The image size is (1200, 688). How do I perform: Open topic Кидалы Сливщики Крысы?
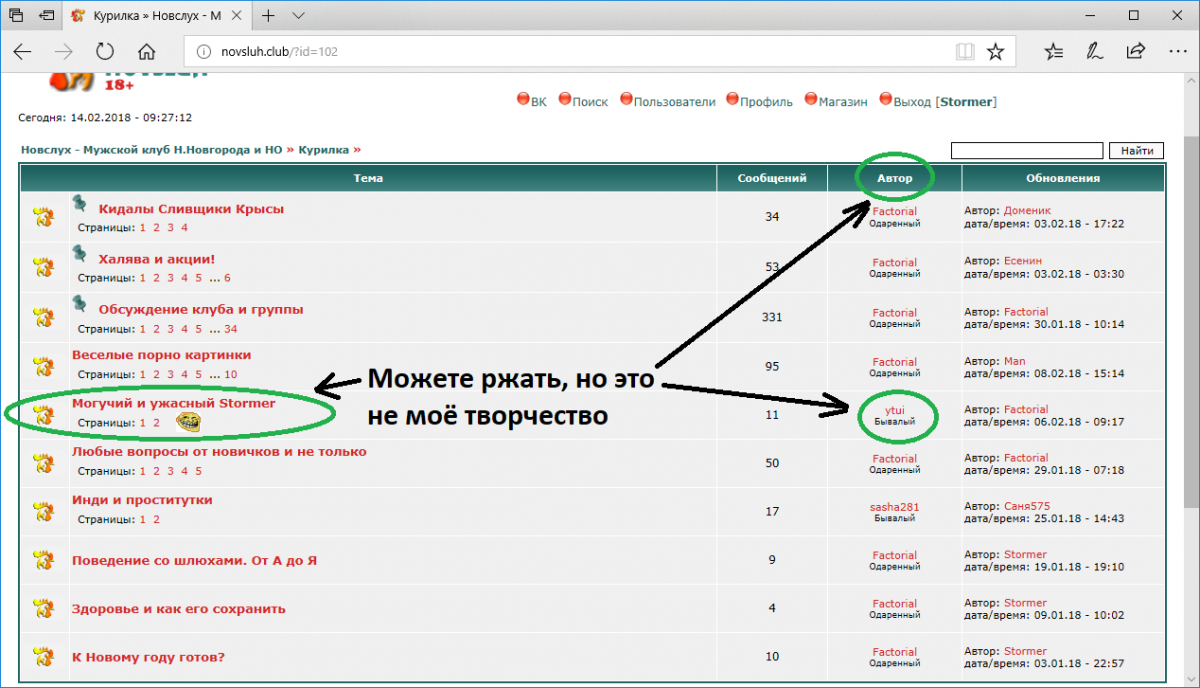[191, 209]
